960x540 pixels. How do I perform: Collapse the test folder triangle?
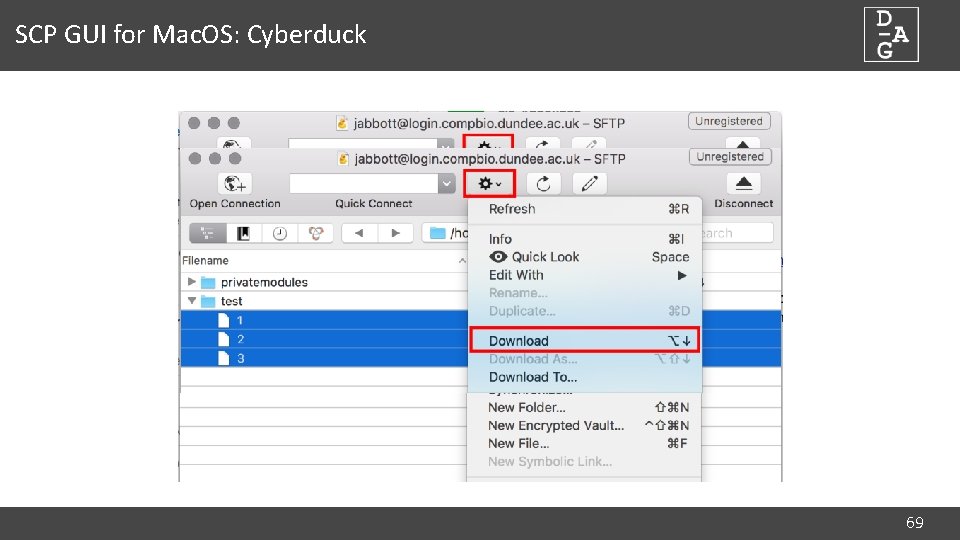coord(192,301)
